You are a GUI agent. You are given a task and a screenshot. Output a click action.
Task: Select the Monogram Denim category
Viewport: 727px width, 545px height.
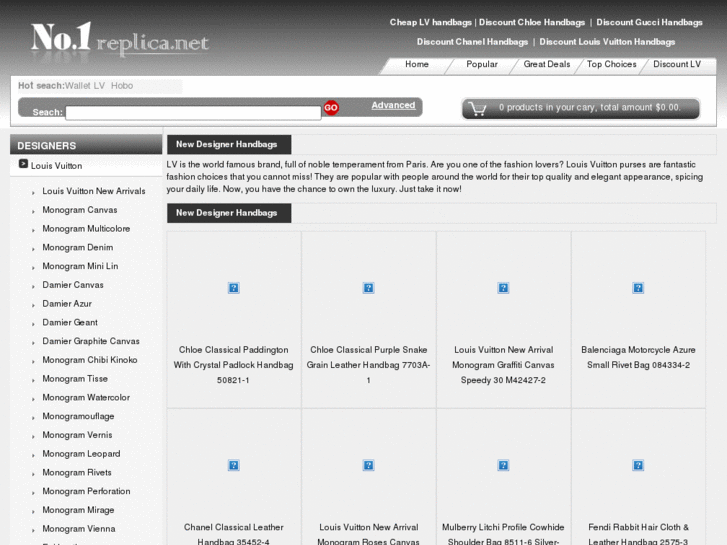coord(77,247)
